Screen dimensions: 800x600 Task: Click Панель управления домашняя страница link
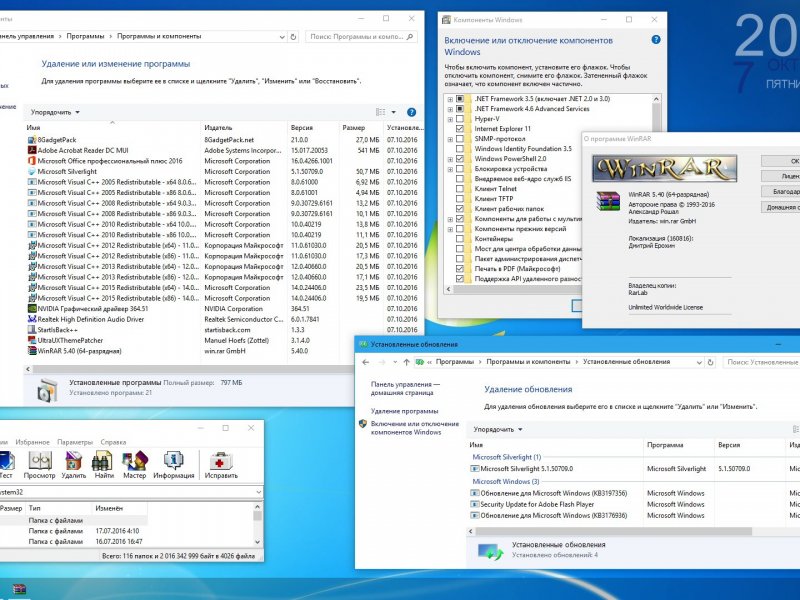405,388
